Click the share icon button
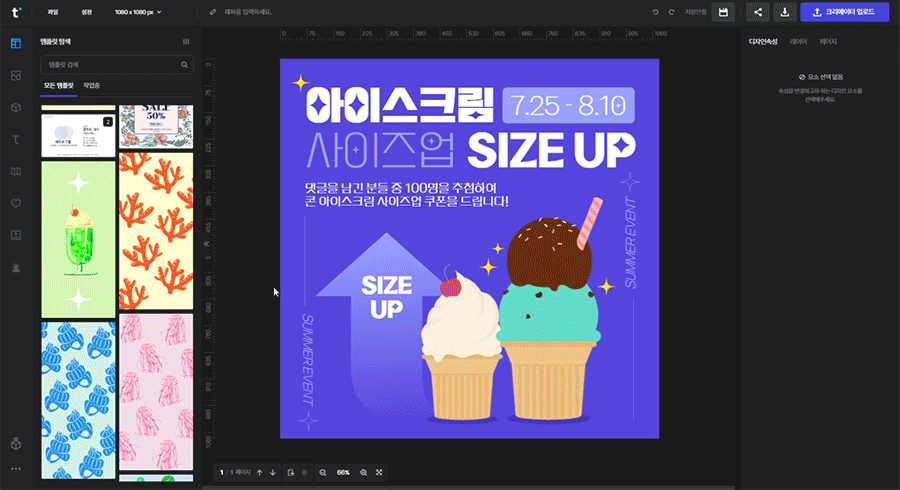 pos(757,12)
